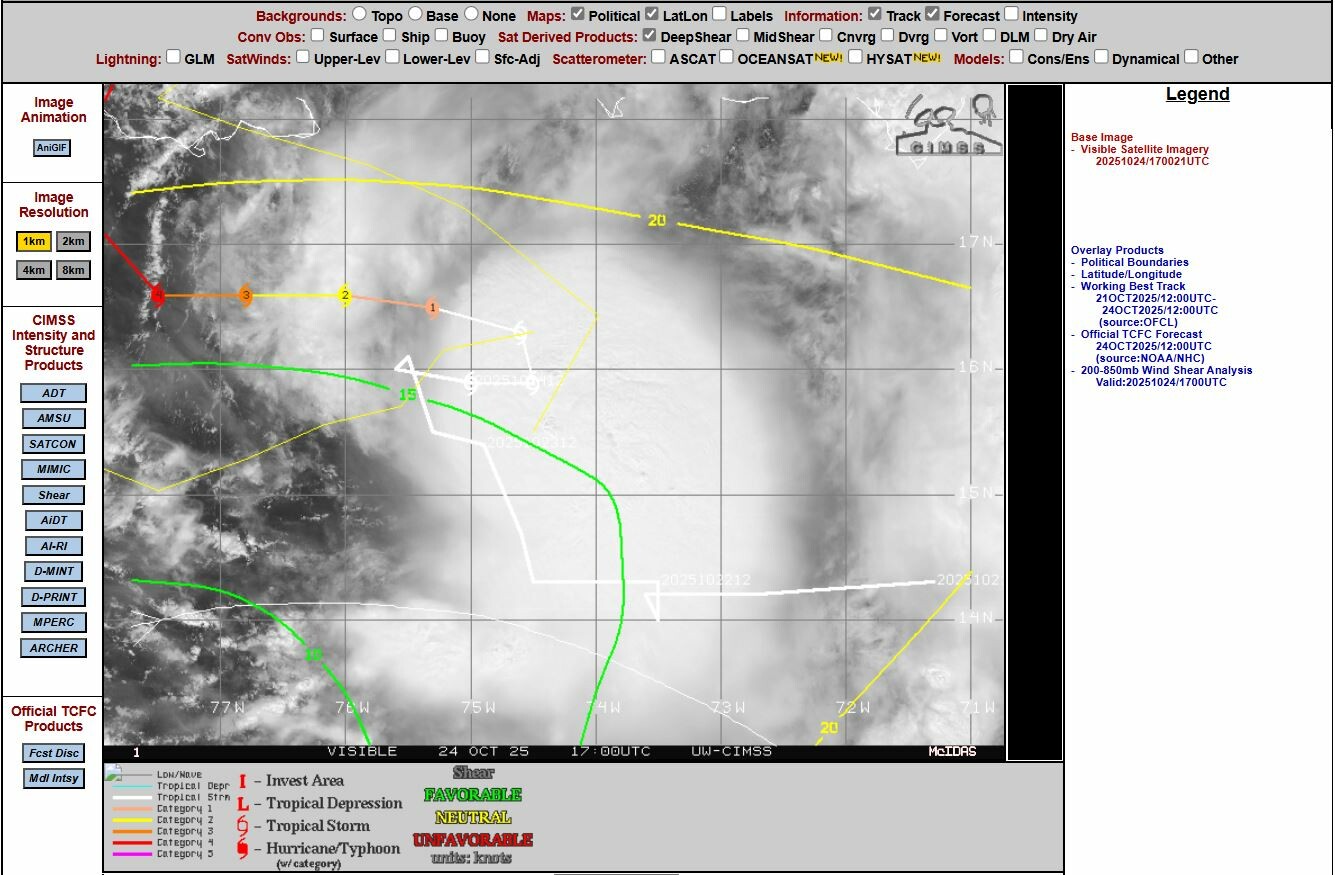This screenshot has height=875, width=1335.
Task: Toggle the LatLon grid checkbox
Action: pos(652,15)
